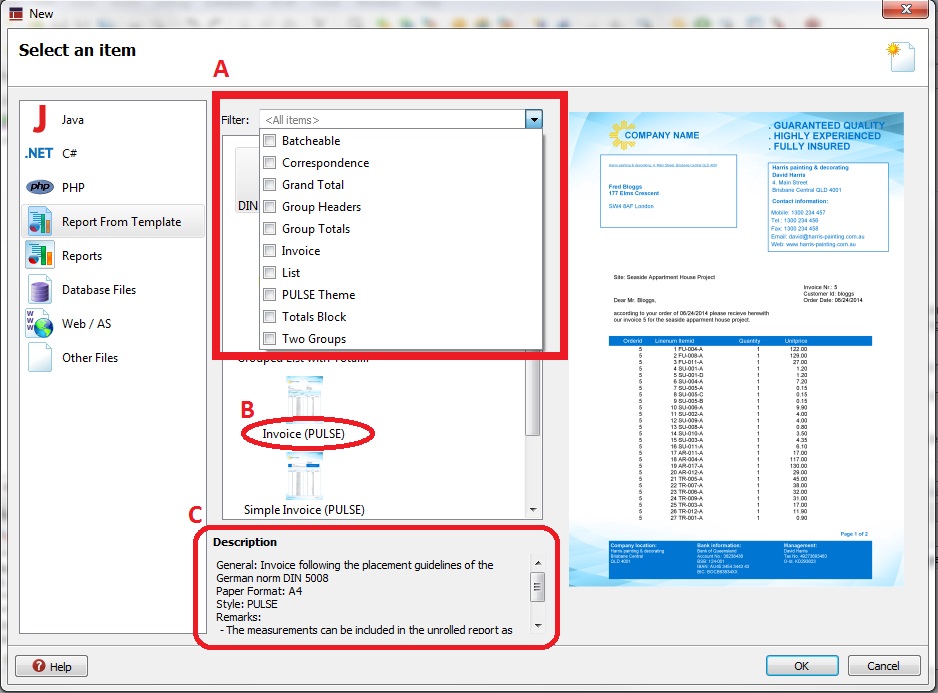Click the red Help question mark icon

coord(39,665)
